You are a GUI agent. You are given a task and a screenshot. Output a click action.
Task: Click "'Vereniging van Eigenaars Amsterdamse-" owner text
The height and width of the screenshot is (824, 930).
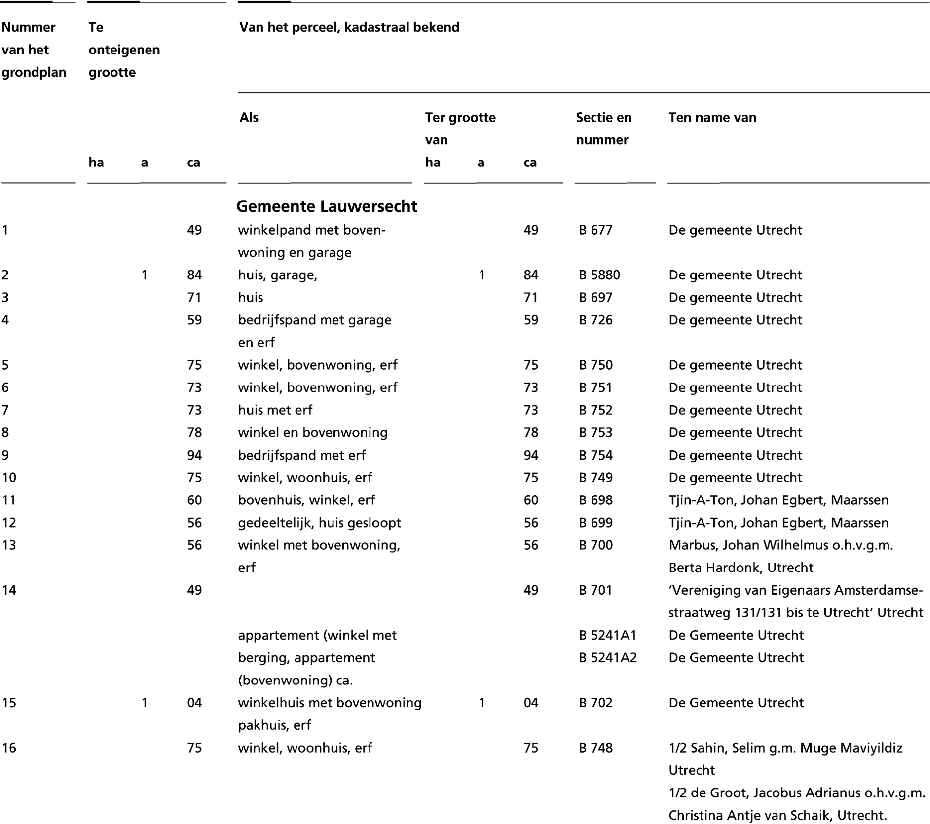[795, 591]
